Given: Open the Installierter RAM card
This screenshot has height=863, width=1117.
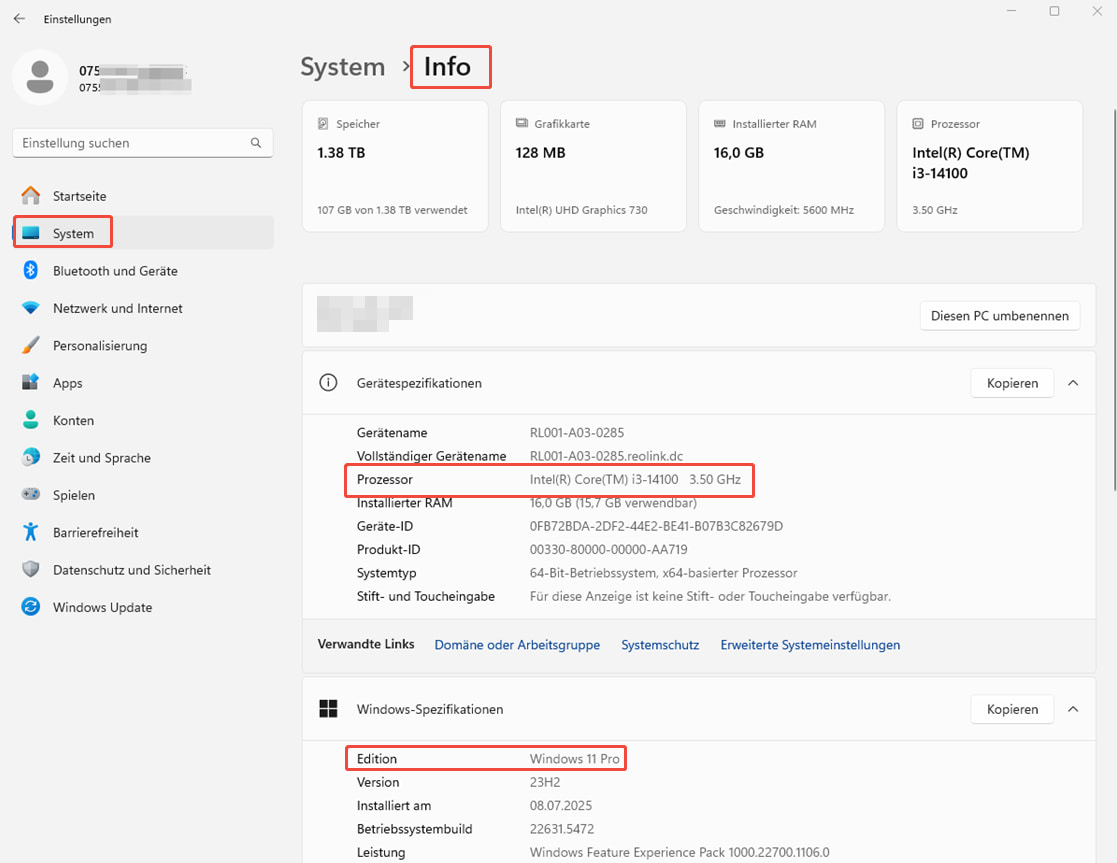Looking at the screenshot, I should click(x=791, y=166).
